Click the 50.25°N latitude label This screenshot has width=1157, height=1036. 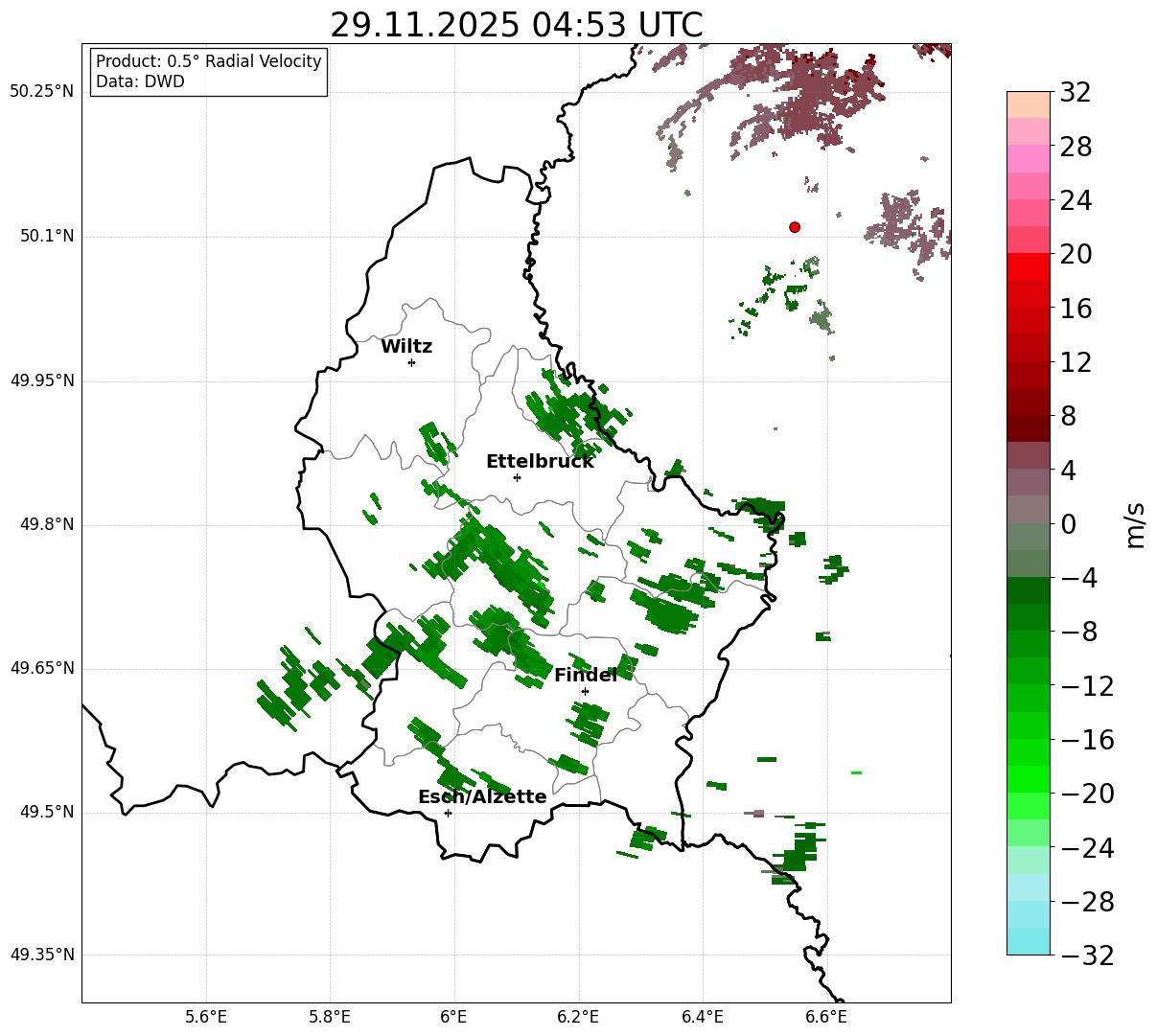click(41, 91)
